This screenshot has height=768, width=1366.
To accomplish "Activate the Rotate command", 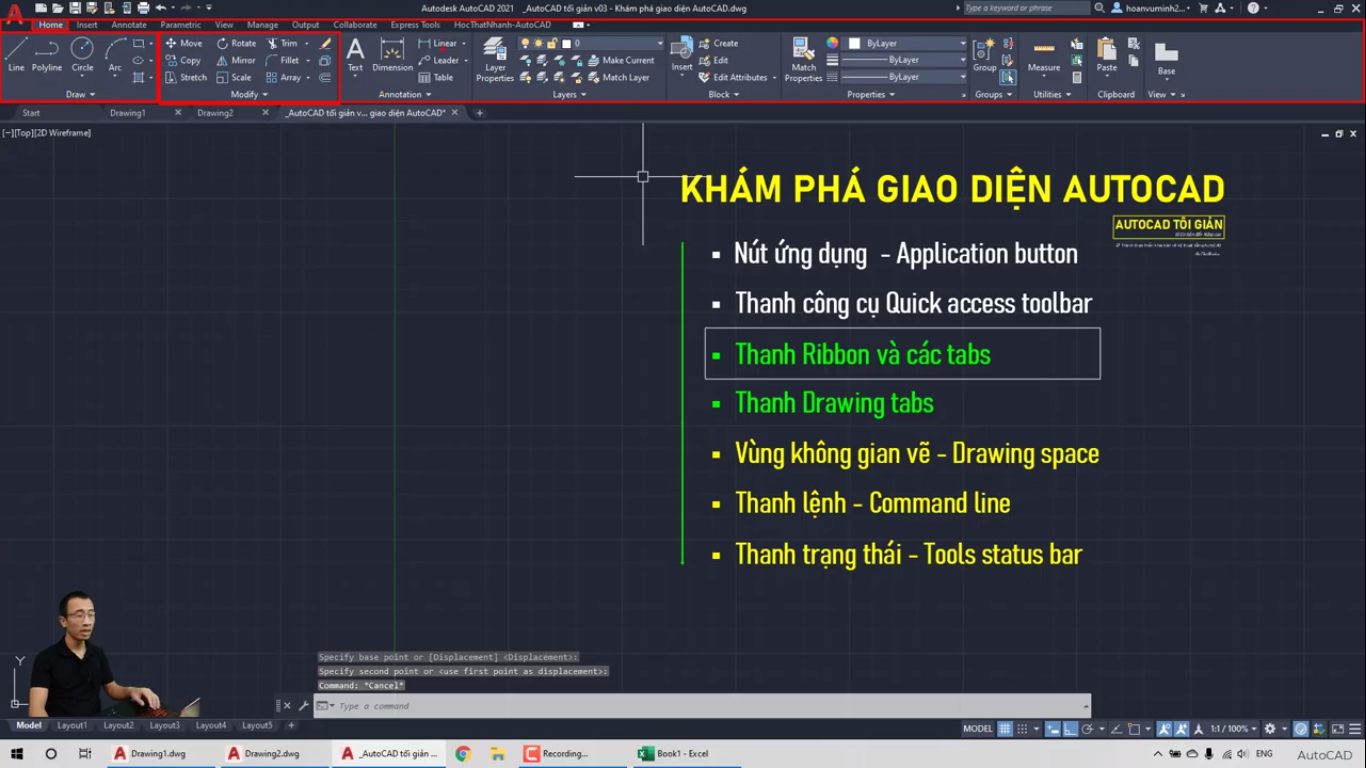I will tap(236, 43).
